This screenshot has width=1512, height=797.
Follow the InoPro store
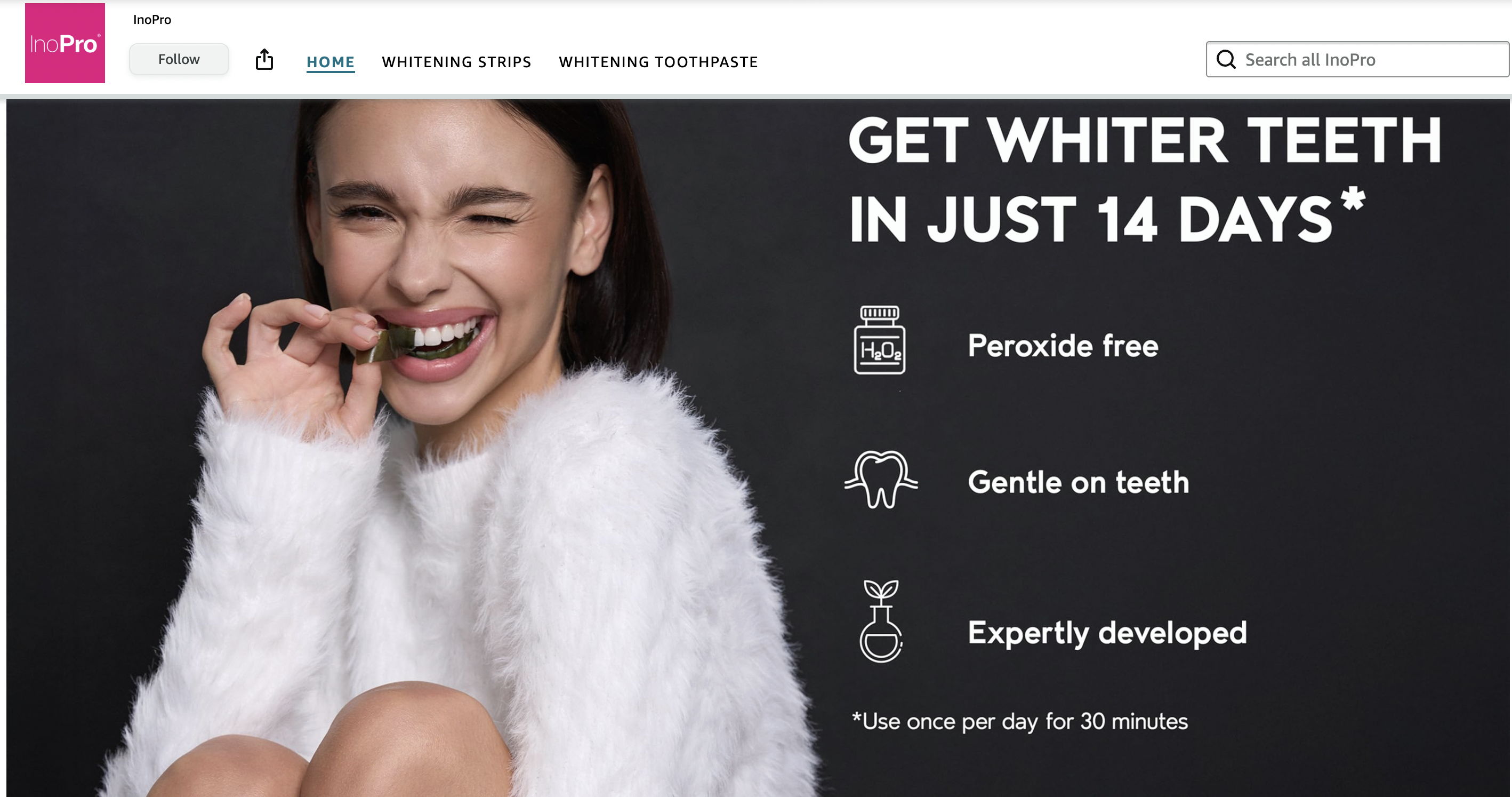coord(179,59)
